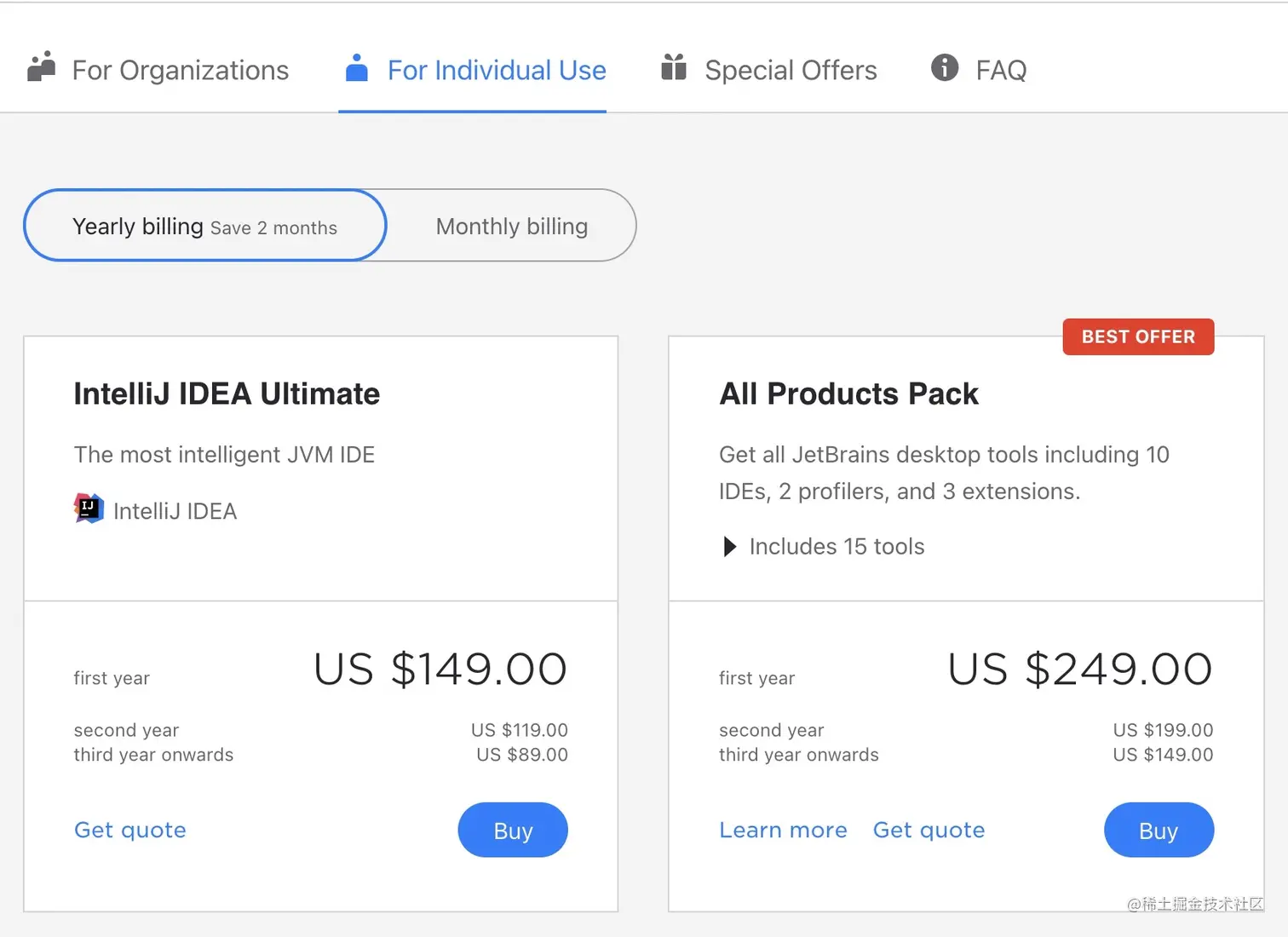Get quote for IntelliJ IDEA Ultimate
1288x937 pixels.
point(130,830)
